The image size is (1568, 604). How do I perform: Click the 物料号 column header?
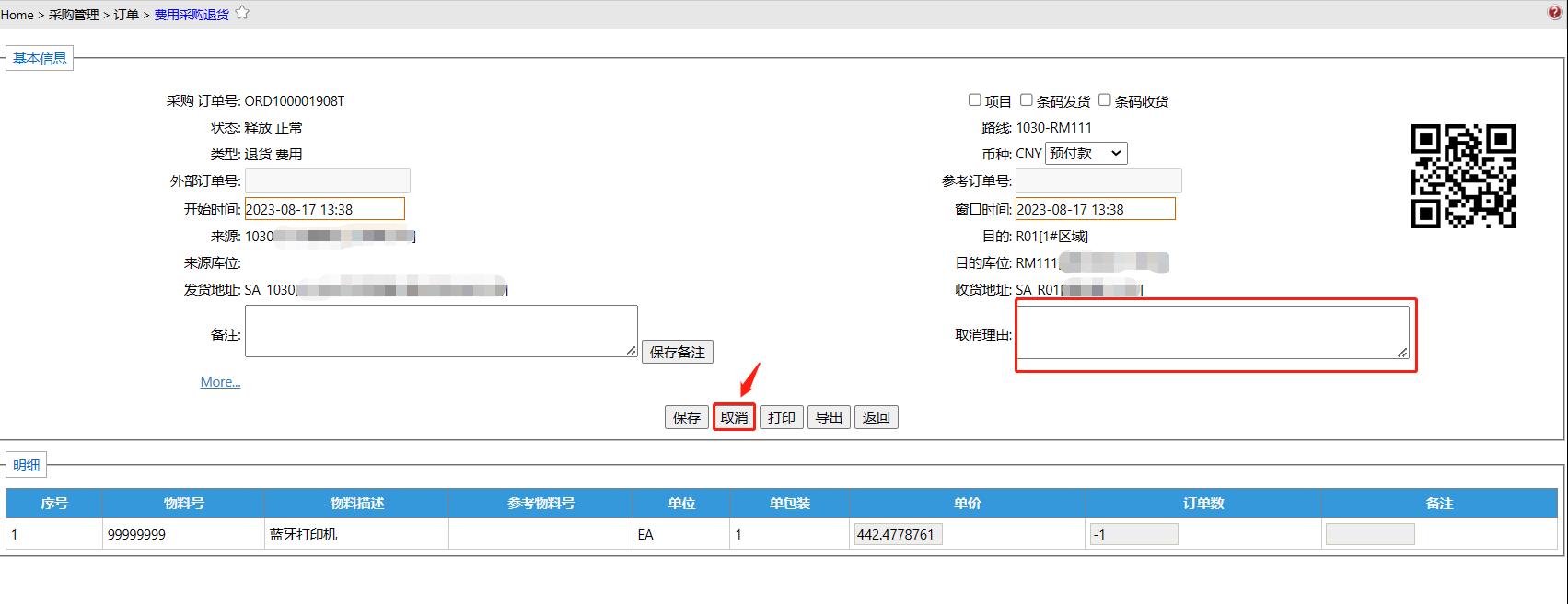coord(183,504)
